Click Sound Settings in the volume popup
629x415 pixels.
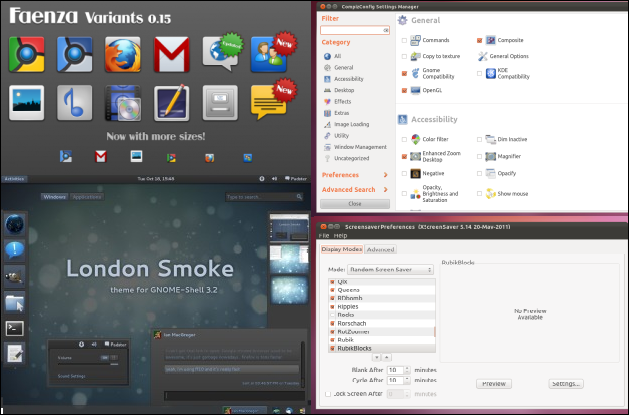[x=71, y=376]
